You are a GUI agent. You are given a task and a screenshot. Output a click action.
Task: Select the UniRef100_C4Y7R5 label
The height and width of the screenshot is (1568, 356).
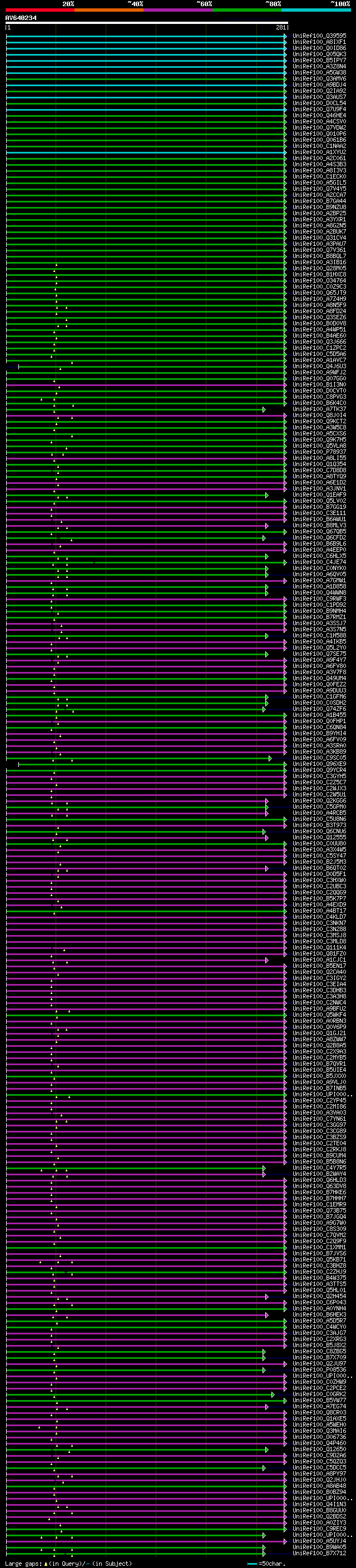point(319,1168)
